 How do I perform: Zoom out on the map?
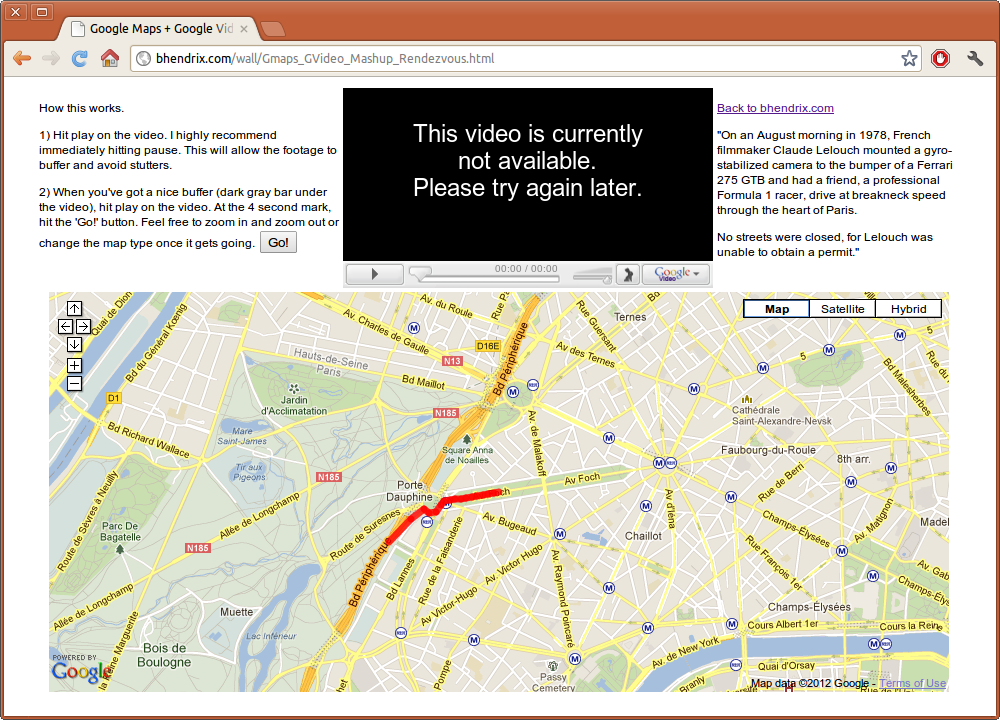pos(74,383)
